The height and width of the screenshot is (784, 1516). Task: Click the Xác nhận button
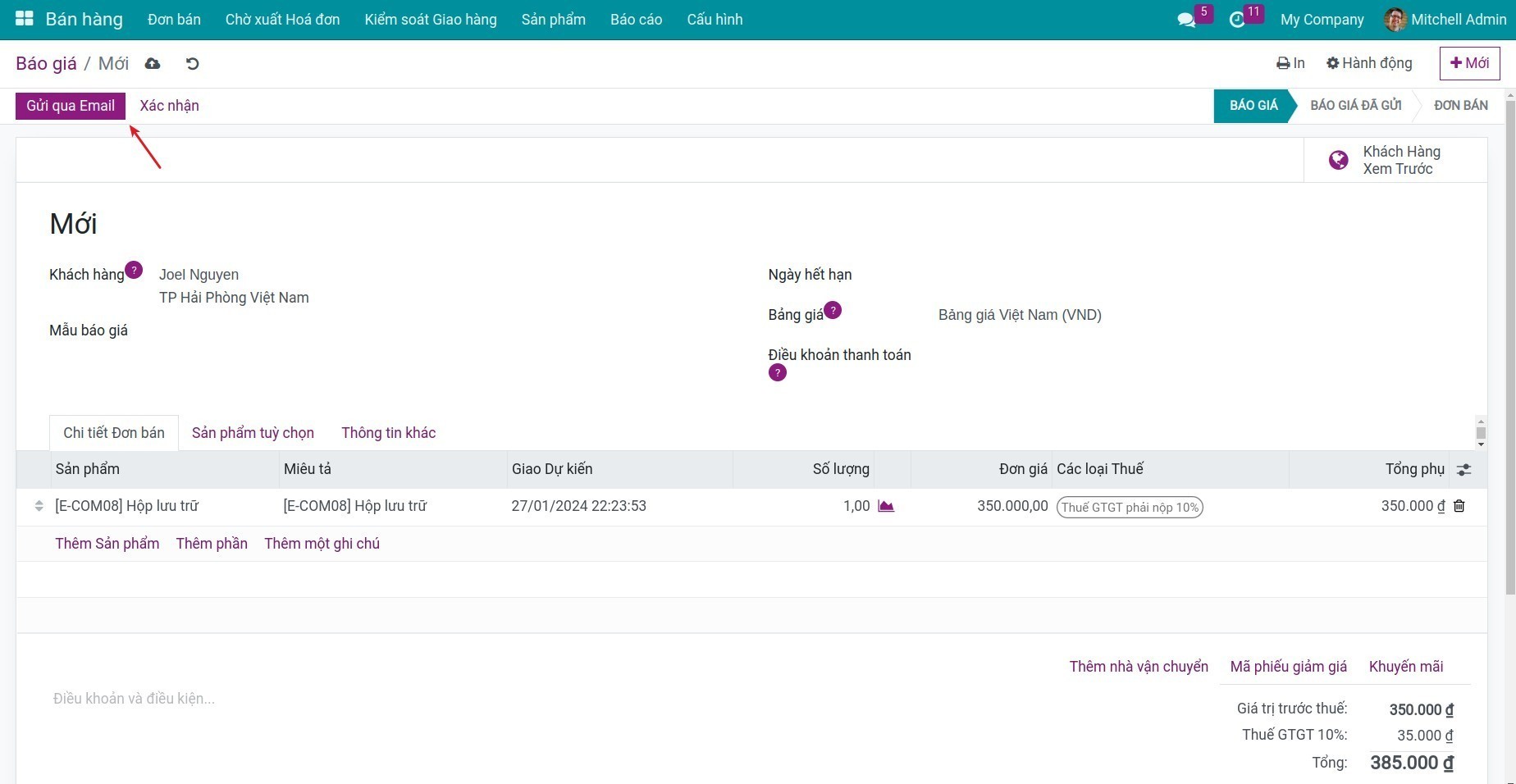[x=169, y=106]
